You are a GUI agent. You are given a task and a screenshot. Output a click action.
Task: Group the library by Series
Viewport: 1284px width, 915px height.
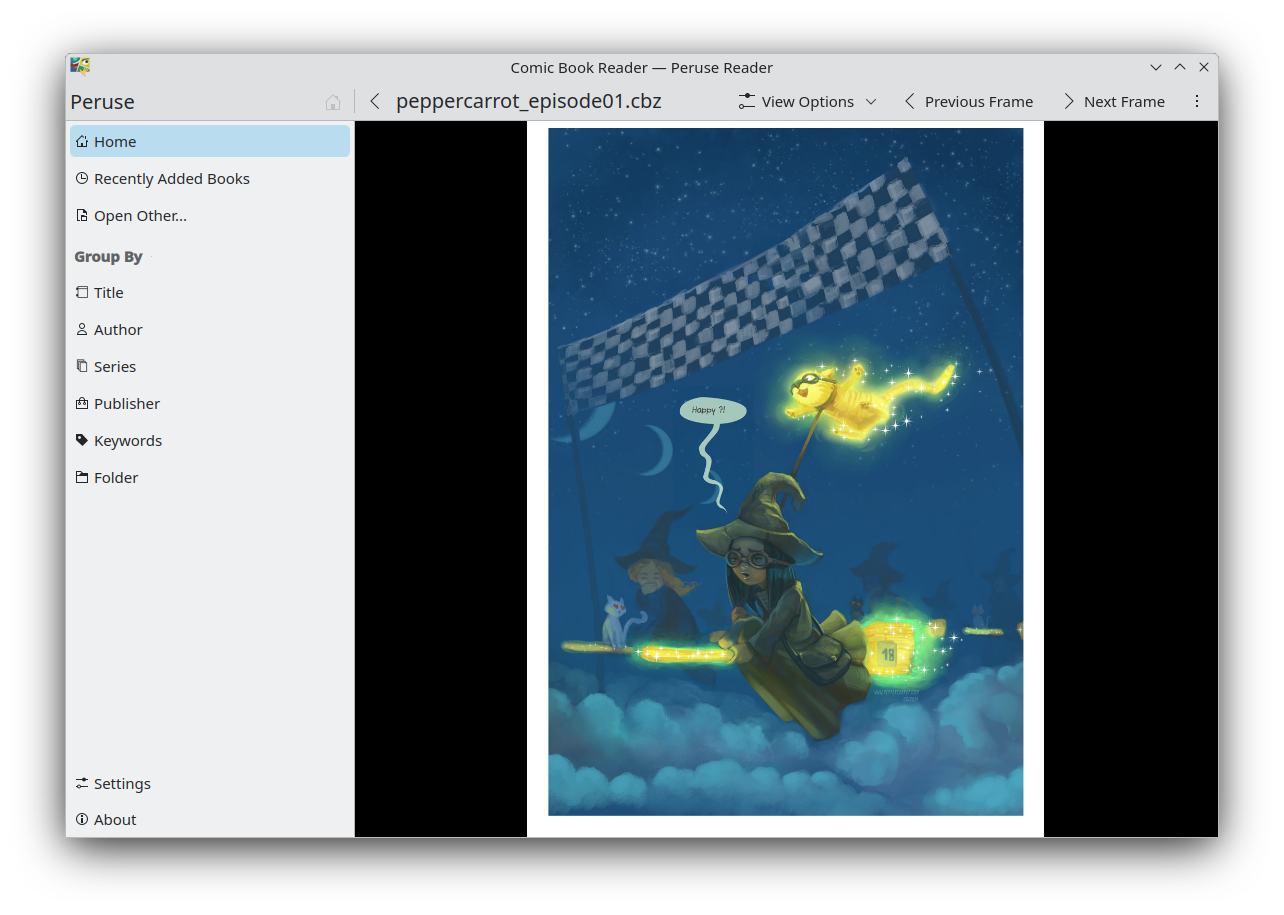[114, 367]
